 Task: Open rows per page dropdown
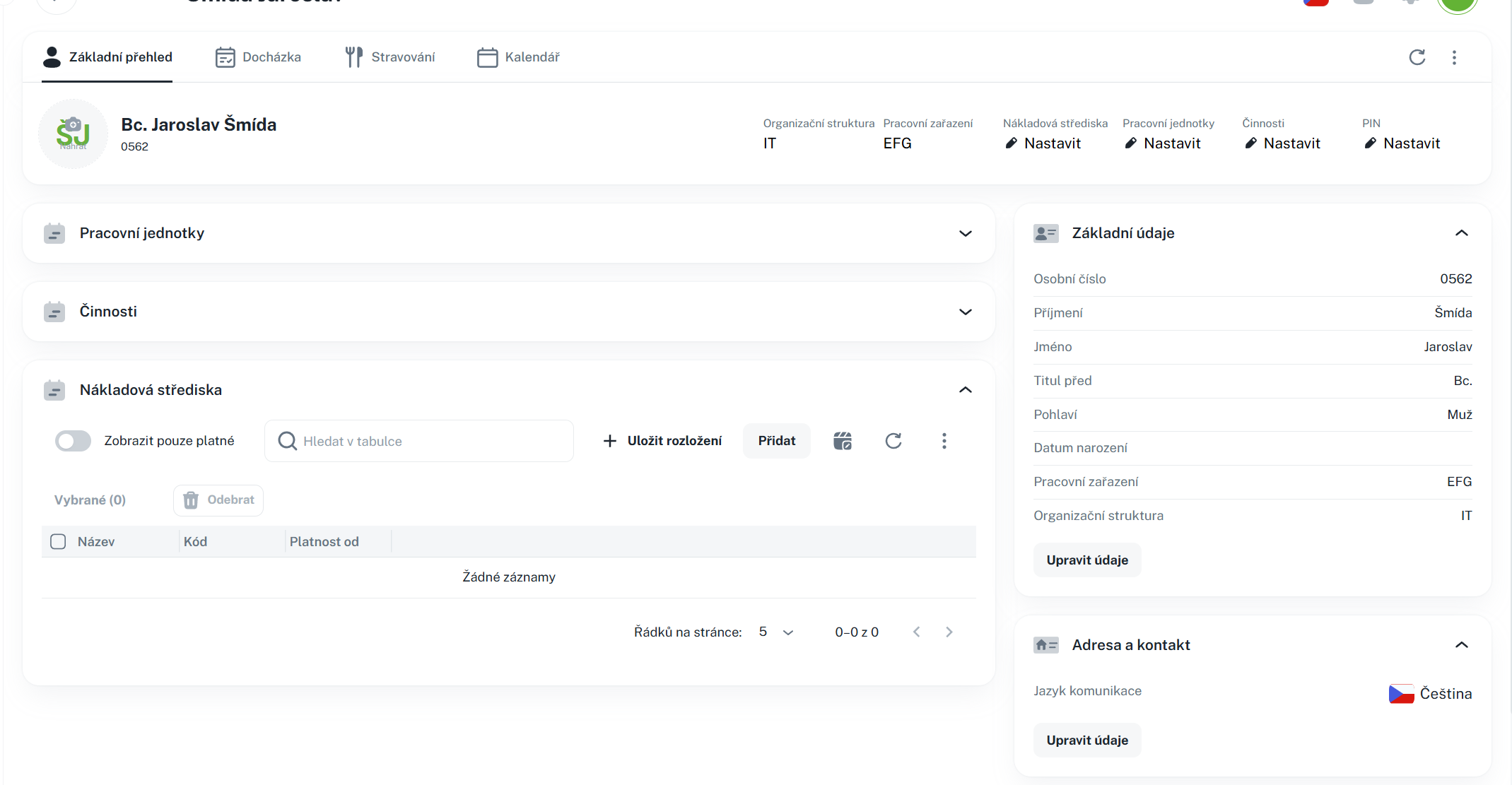click(x=776, y=632)
